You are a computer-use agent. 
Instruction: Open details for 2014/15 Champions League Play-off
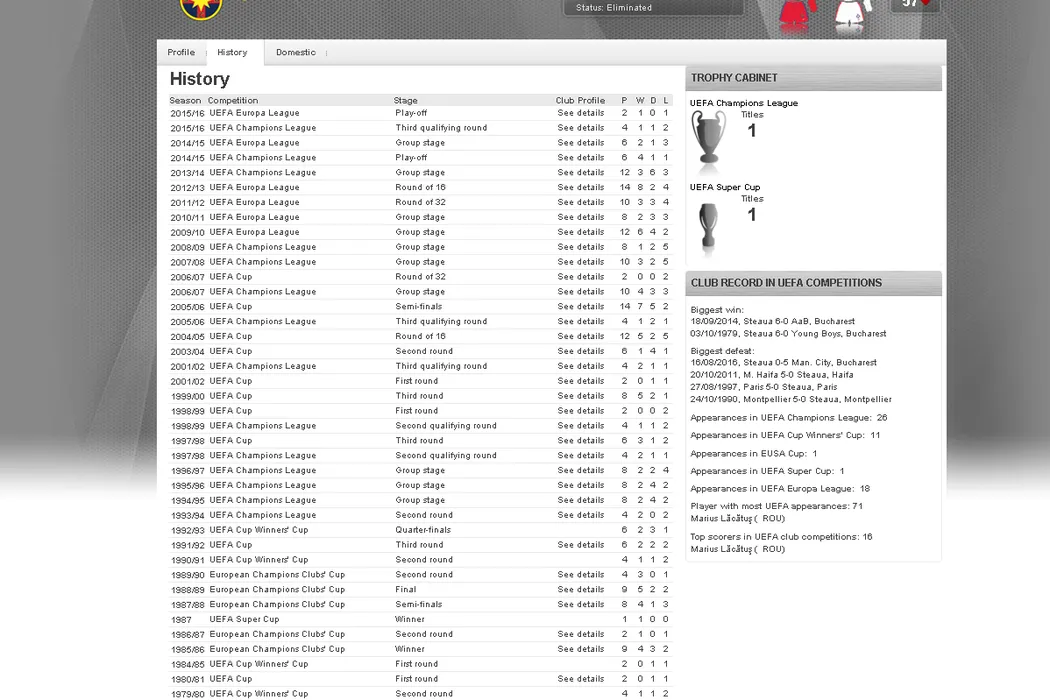tap(580, 157)
